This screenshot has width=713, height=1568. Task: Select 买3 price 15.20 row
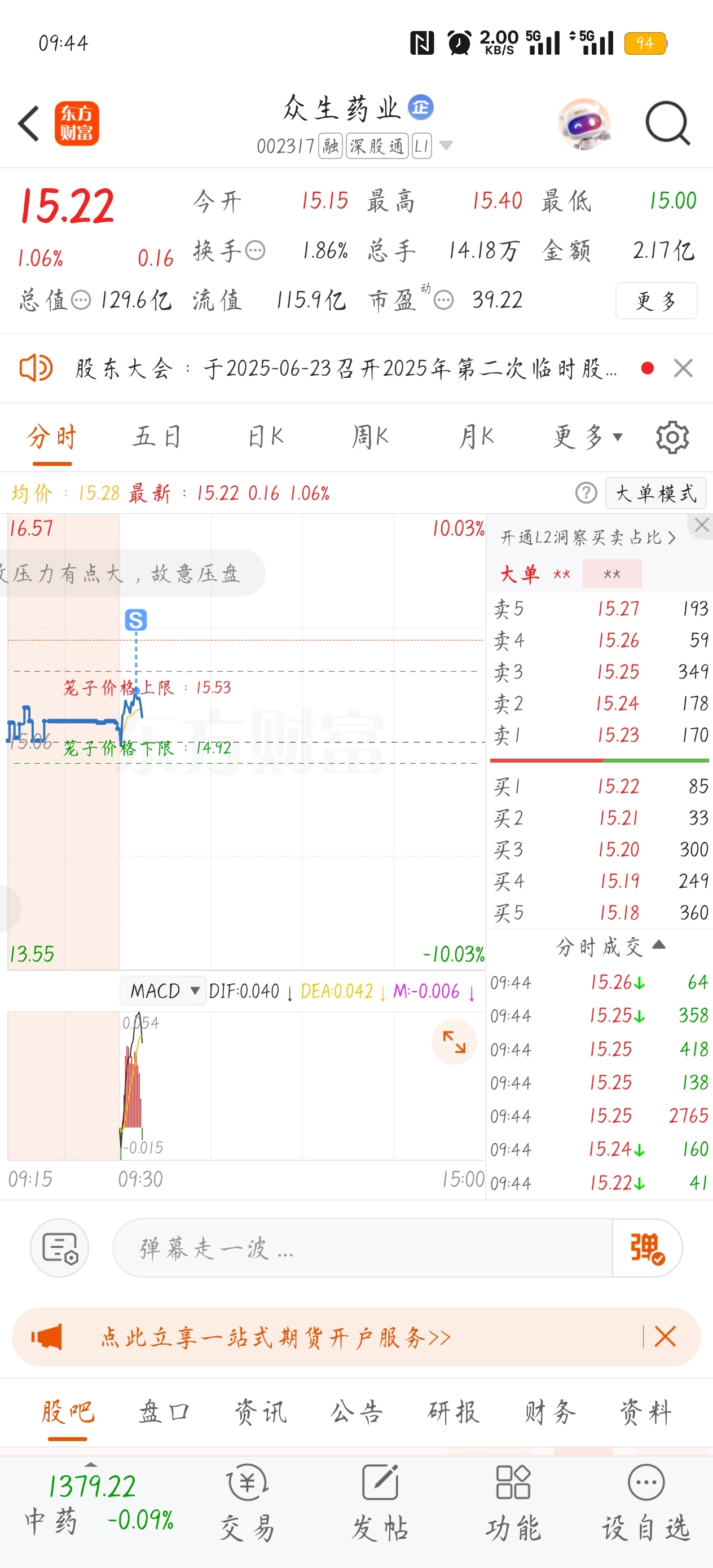[600, 850]
